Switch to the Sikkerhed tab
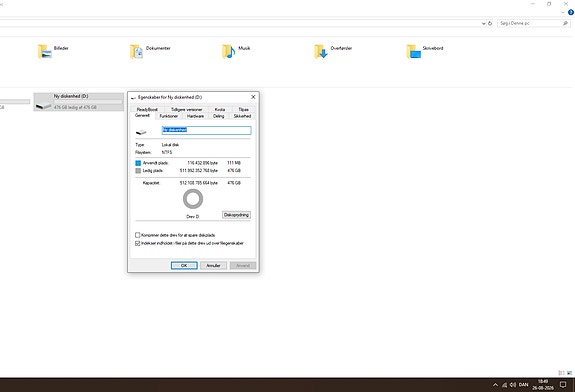Screen dimensions: 575x392 click(x=242, y=116)
